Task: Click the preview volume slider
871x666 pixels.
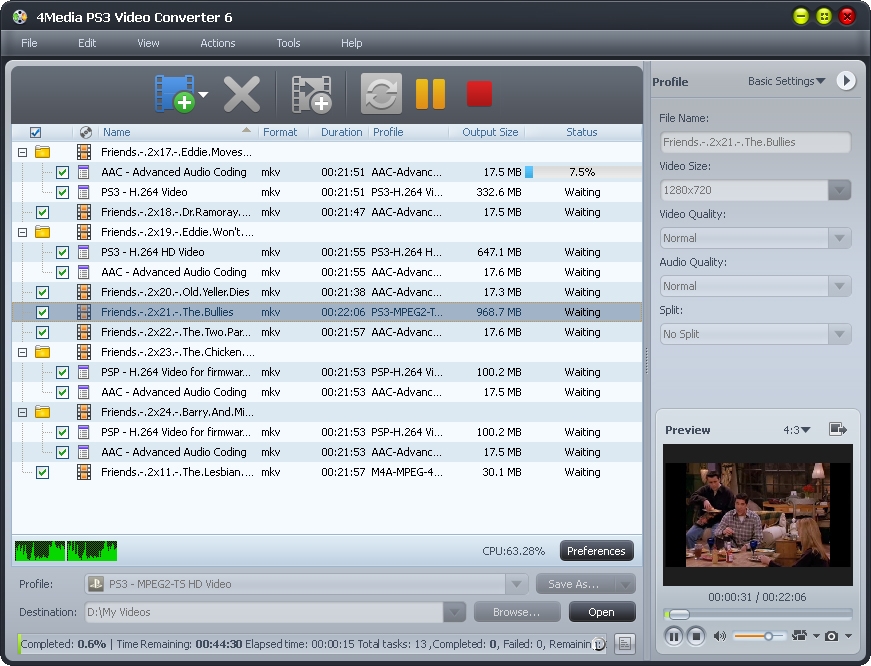Action: pos(760,636)
